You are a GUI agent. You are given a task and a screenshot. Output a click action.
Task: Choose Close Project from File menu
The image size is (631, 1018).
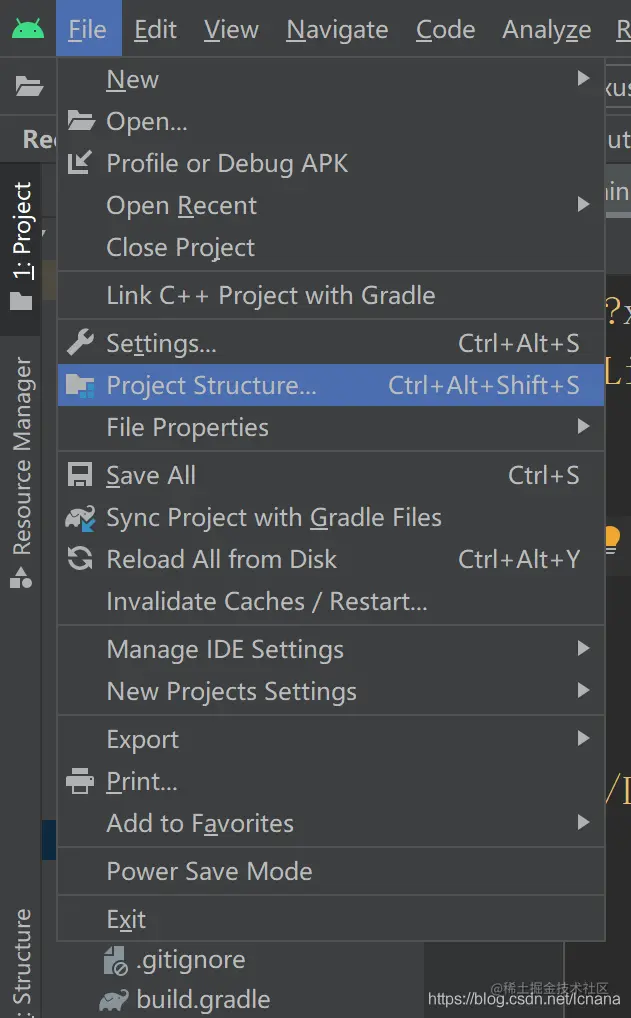tap(181, 247)
